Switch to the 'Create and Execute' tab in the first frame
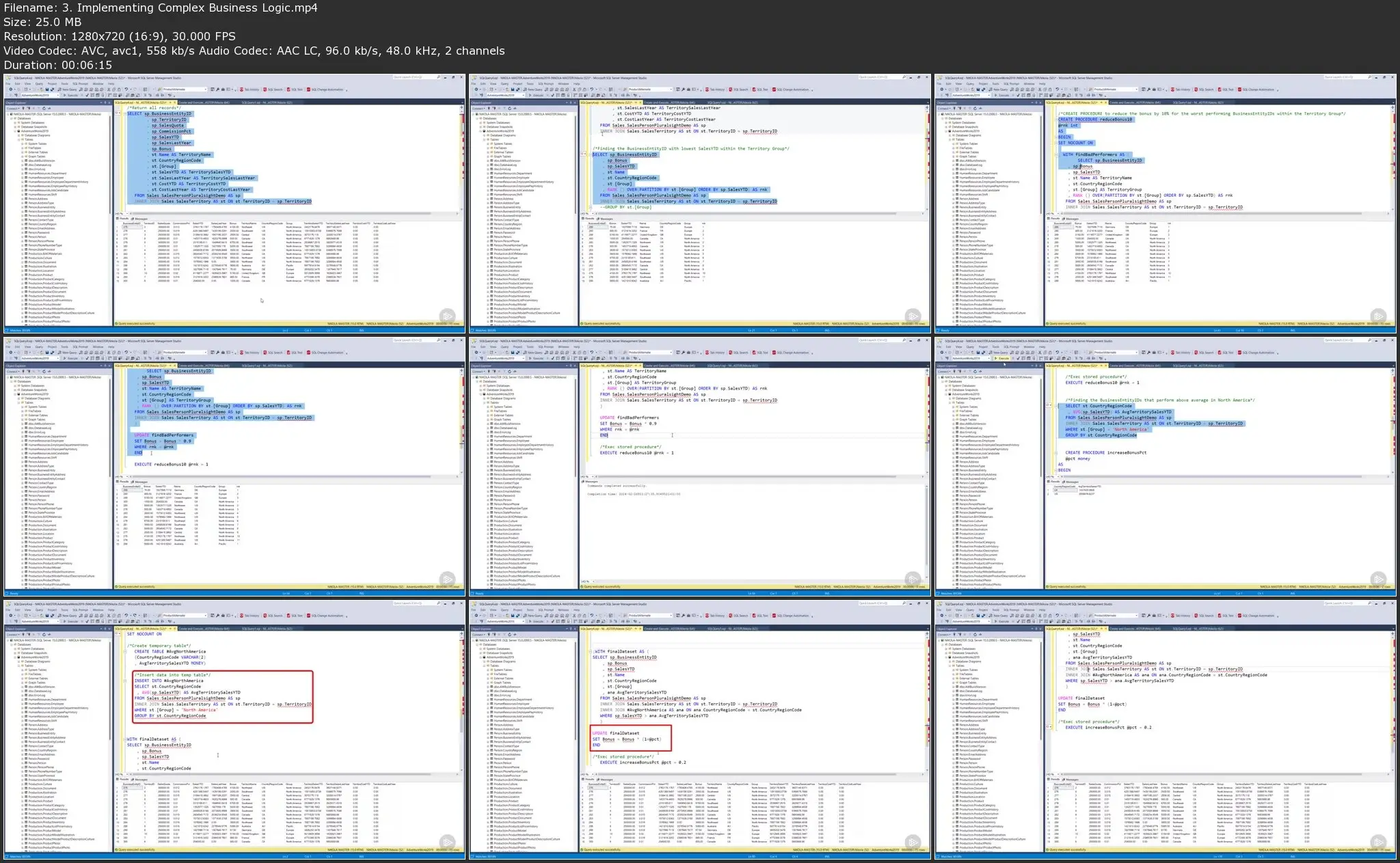Screen dimensions: 1400x863 point(204,102)
